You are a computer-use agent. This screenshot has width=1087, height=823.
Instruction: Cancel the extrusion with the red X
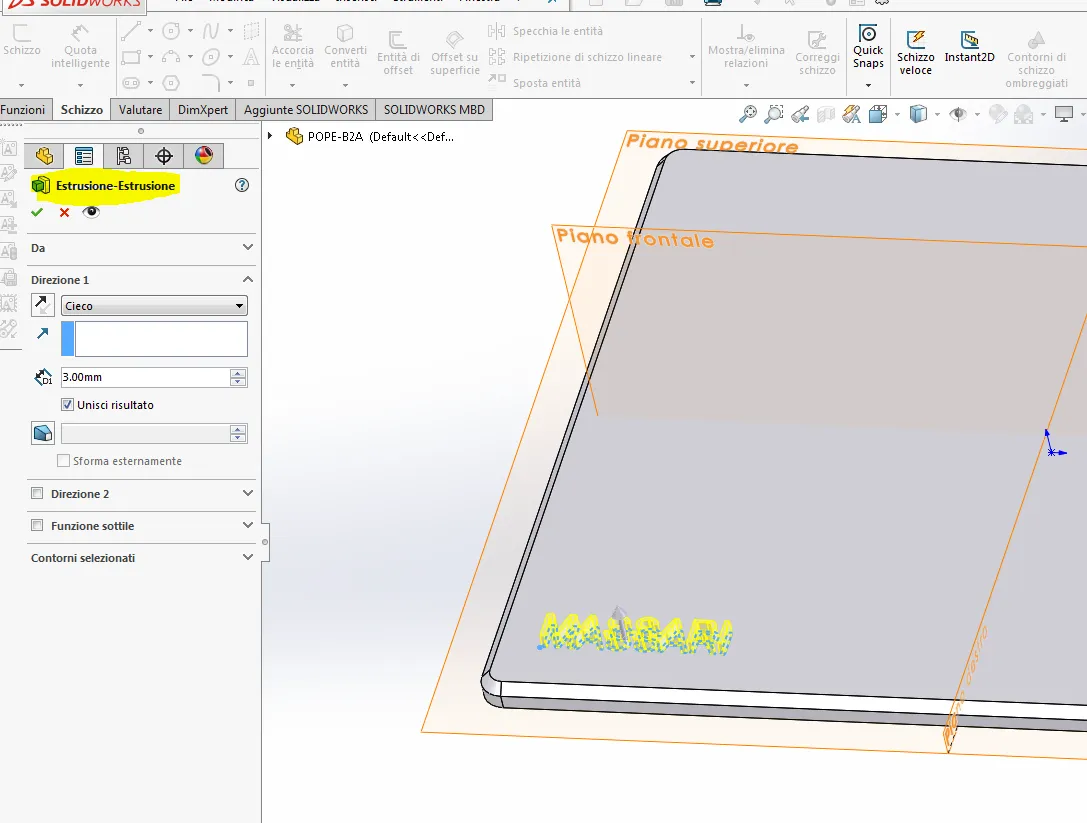point(64,212)
